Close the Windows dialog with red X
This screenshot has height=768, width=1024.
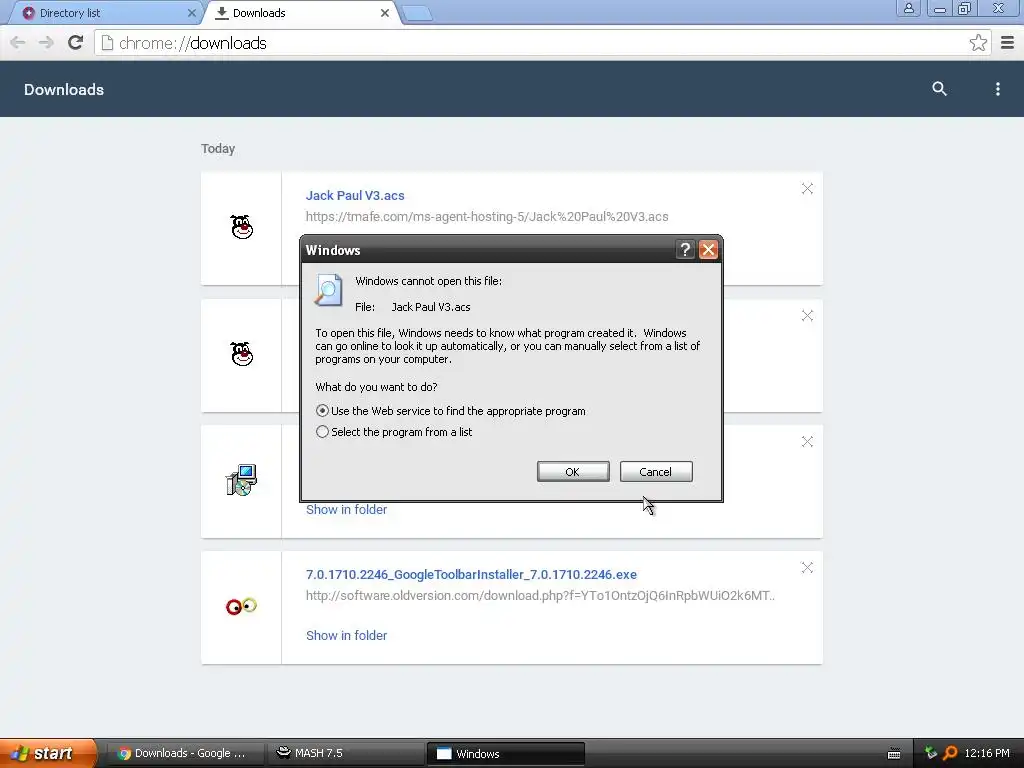coord(709,249)
